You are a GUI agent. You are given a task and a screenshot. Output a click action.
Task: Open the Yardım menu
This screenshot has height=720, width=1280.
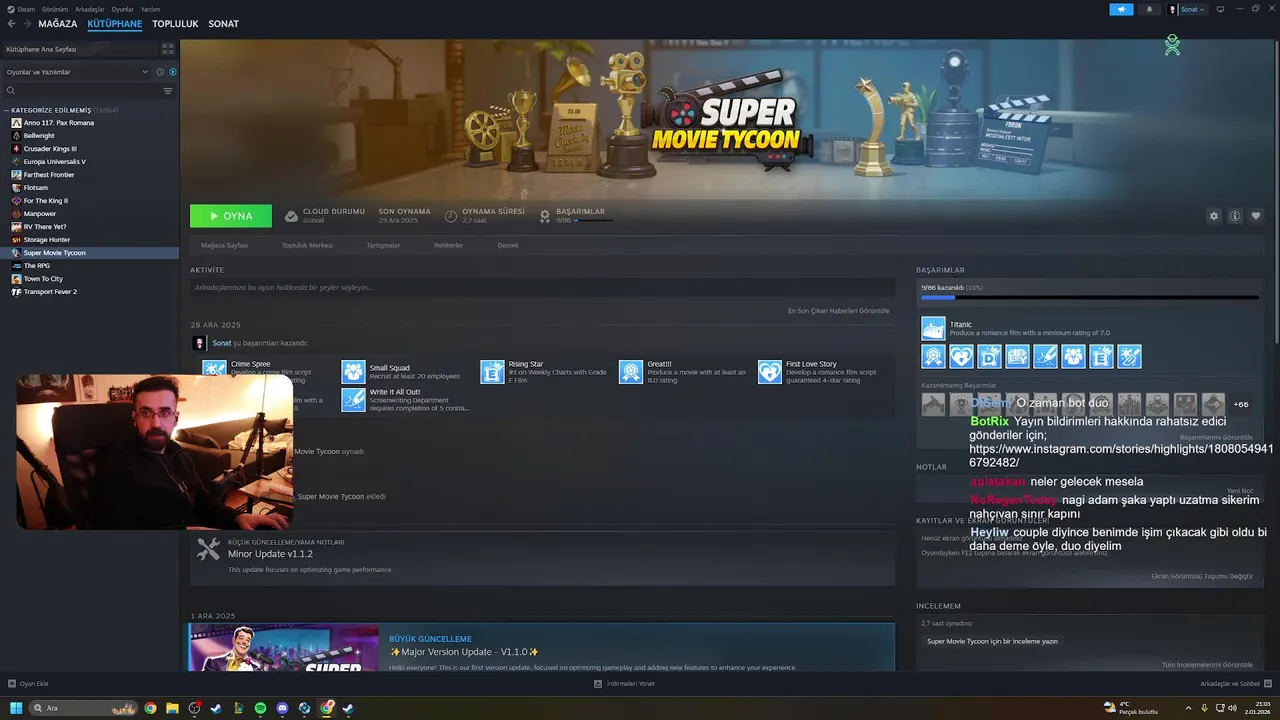point(150,9)
